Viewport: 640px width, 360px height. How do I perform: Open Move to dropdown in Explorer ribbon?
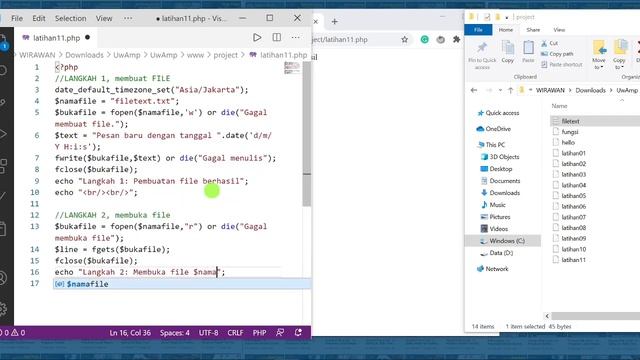coord(599,55)
